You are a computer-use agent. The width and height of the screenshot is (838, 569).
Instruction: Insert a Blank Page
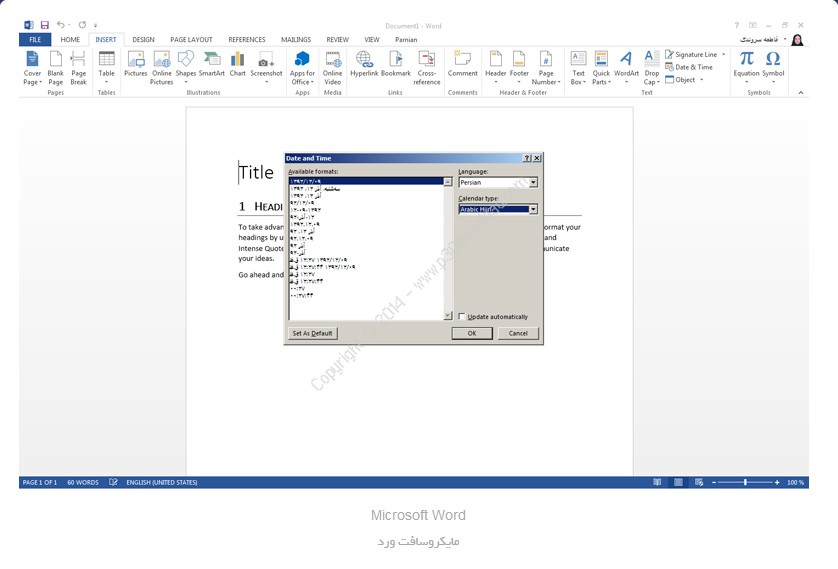[x=56, y=68]
